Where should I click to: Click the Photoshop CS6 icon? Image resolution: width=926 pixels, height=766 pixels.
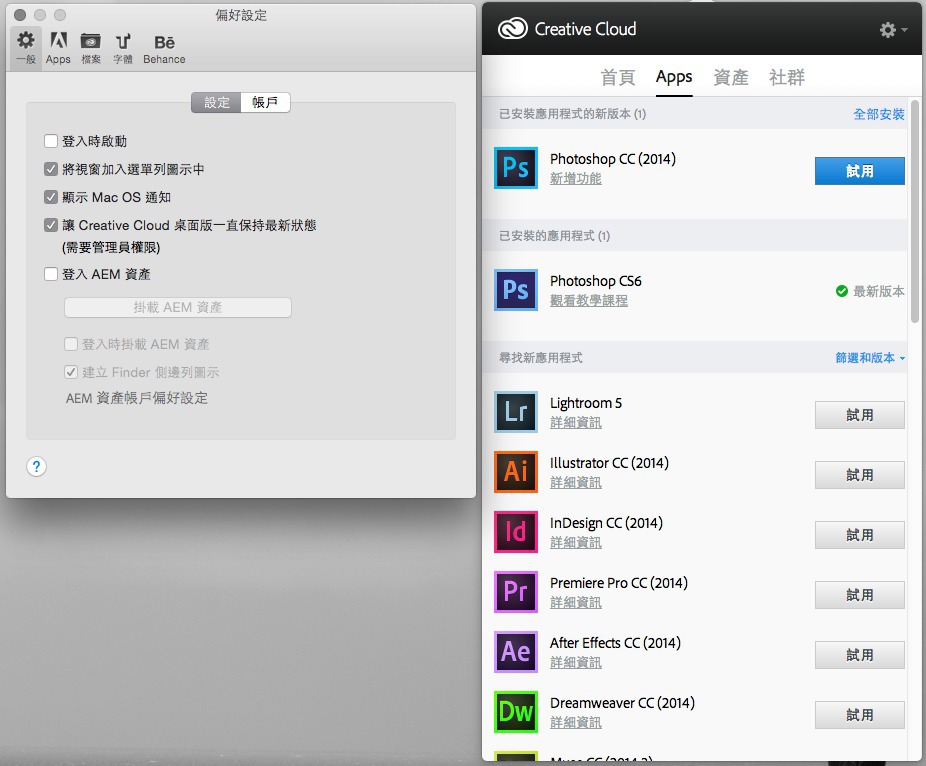(x=516, y=290)
